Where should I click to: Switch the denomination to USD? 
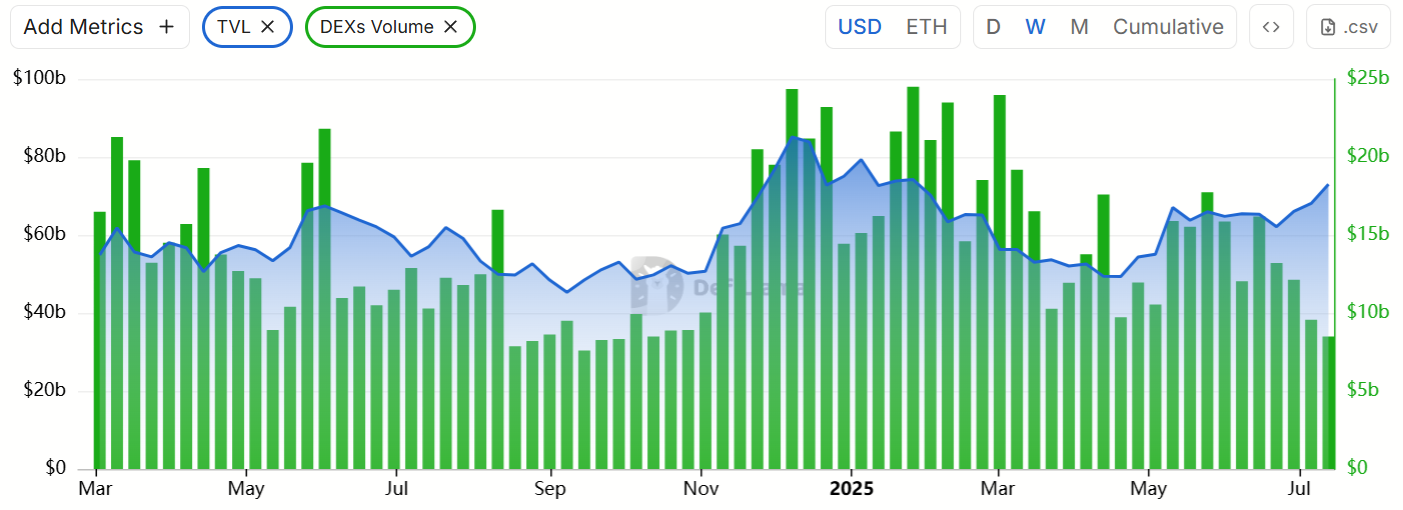coord(859,27)
